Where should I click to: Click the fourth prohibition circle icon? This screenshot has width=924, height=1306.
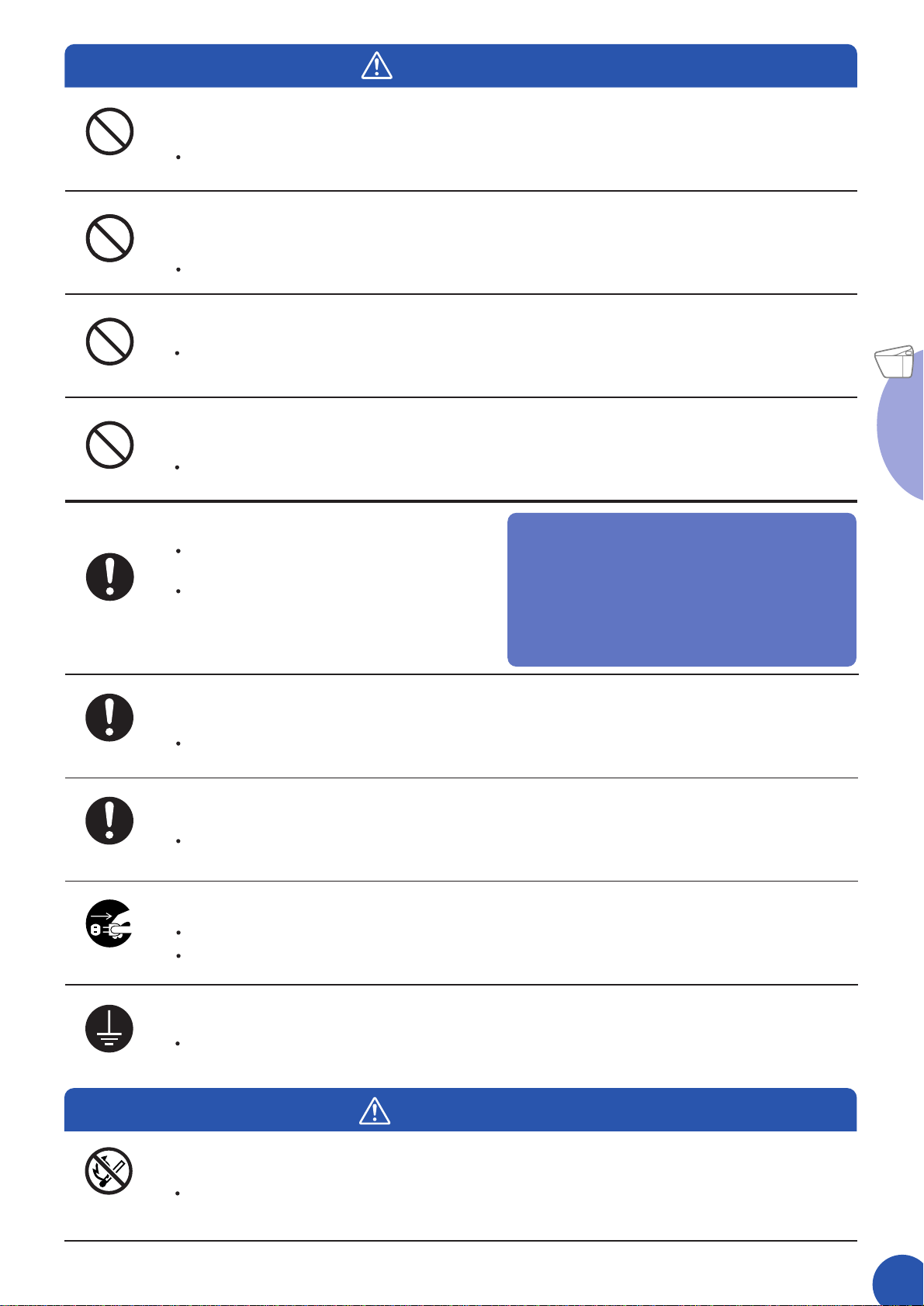coord(109,445)
